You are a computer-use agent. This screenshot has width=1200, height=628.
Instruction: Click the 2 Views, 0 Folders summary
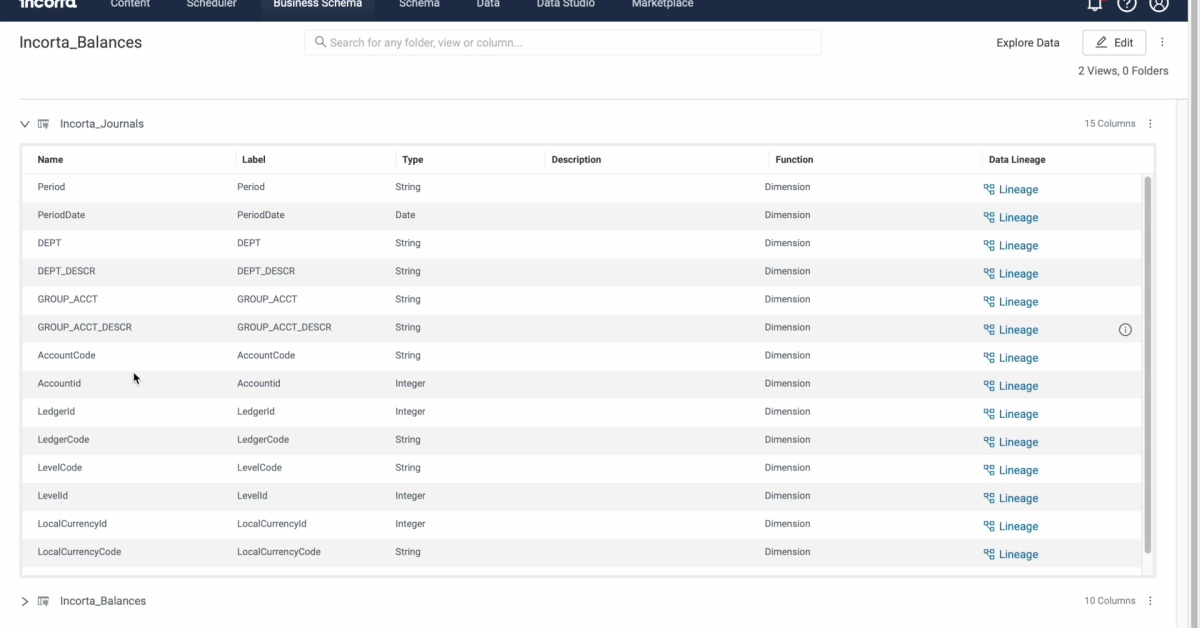click(1123, 71)
